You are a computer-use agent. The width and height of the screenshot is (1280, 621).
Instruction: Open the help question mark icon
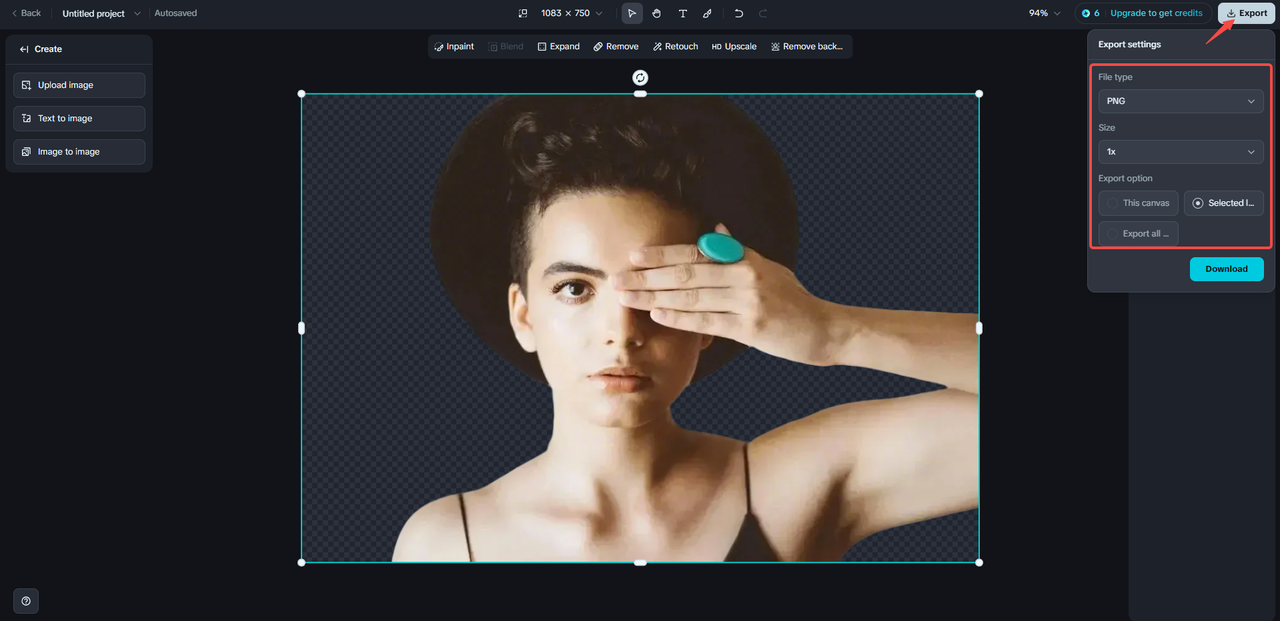tap(26, 601)
